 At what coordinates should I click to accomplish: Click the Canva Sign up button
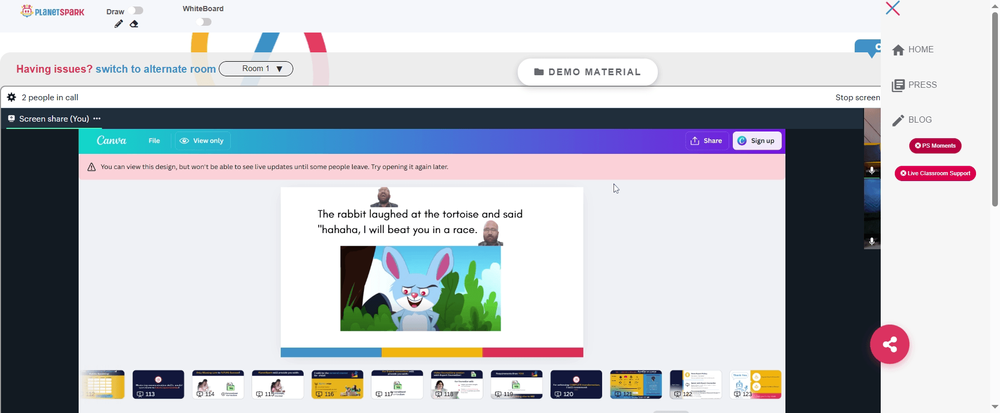tap(757, 141)
